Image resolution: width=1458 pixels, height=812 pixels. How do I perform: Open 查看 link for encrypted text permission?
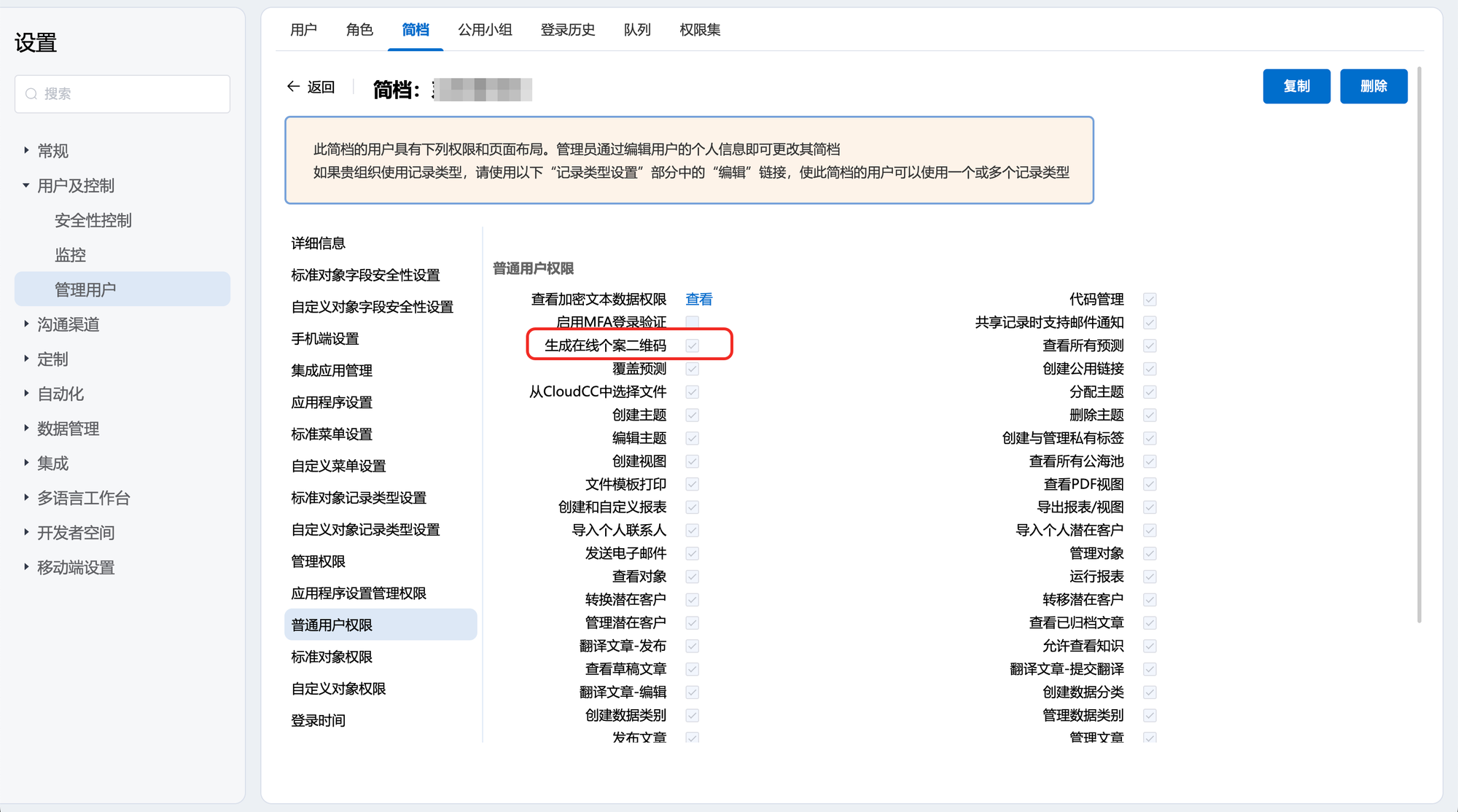click(x=698, y=300)
